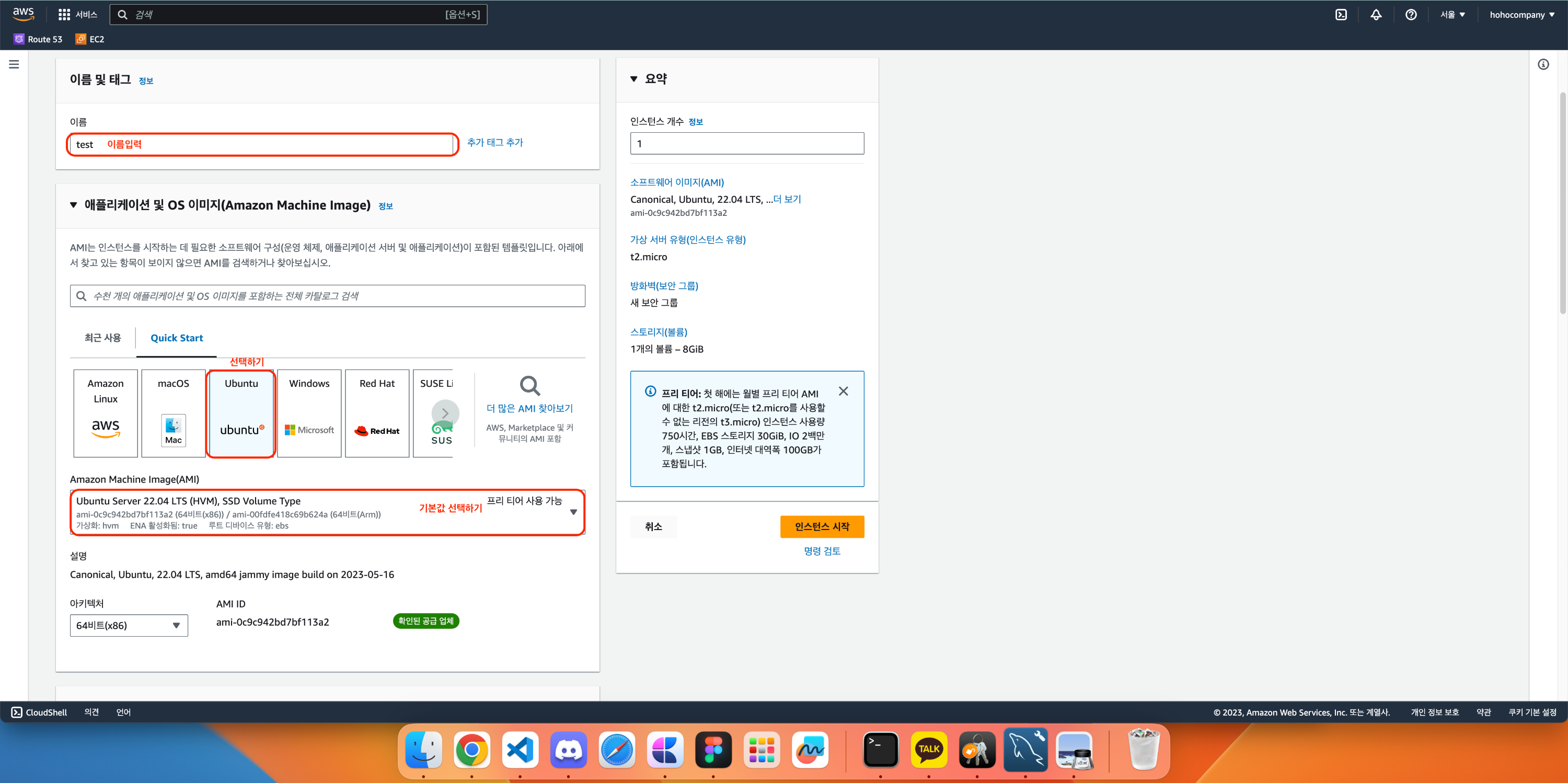1568x783 pixels.
Task: Launch CloudShell from the top bar icon
Action: pyautogui.click(x=1341, y=15)
